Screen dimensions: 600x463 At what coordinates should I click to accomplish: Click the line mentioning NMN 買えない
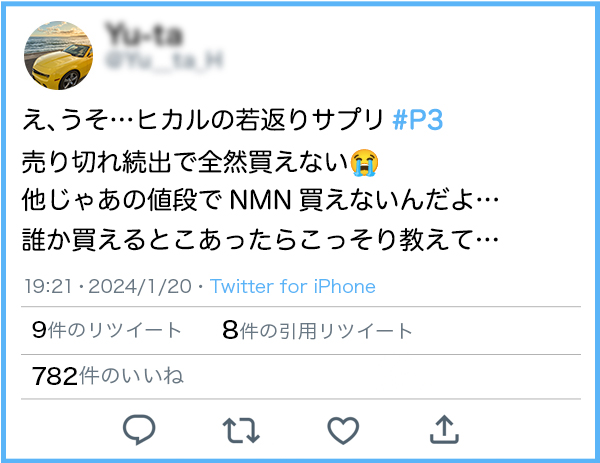click(x=260, y=200)
